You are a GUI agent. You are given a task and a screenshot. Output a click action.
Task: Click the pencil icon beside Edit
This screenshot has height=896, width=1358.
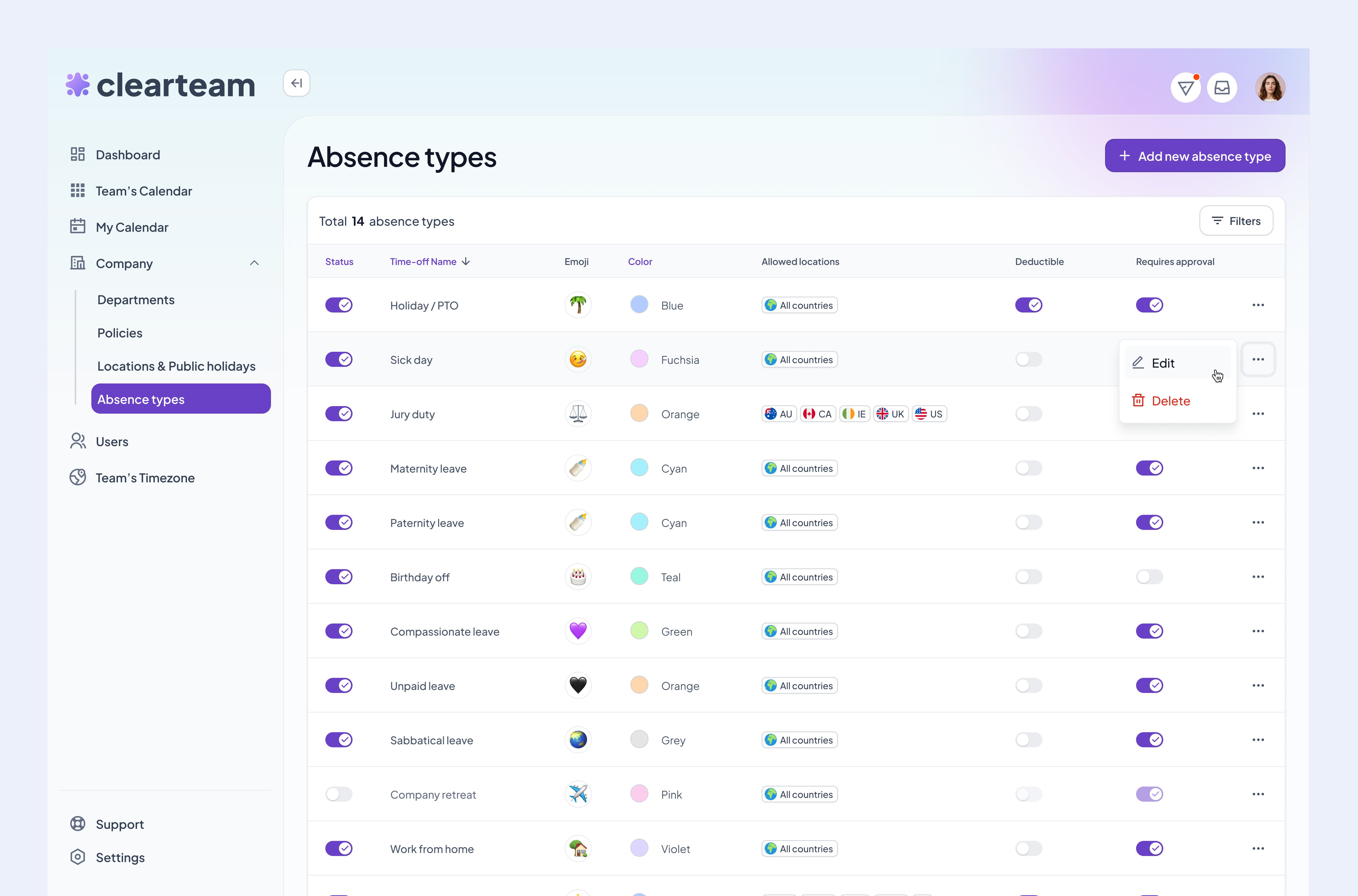tap(1138, 362)
